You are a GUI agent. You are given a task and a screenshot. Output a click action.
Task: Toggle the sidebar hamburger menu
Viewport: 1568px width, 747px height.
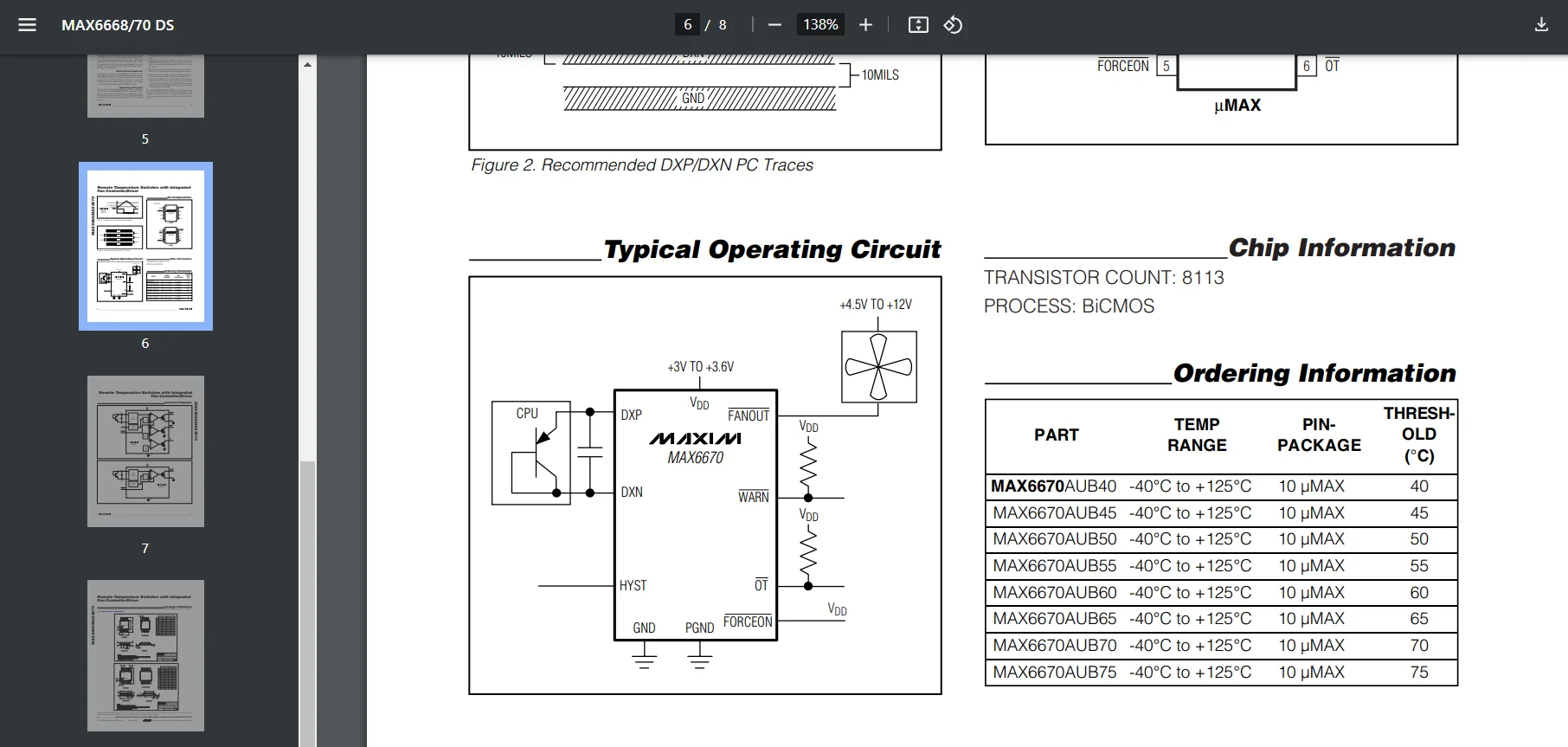pyautogui.click(x=27, y=25)
